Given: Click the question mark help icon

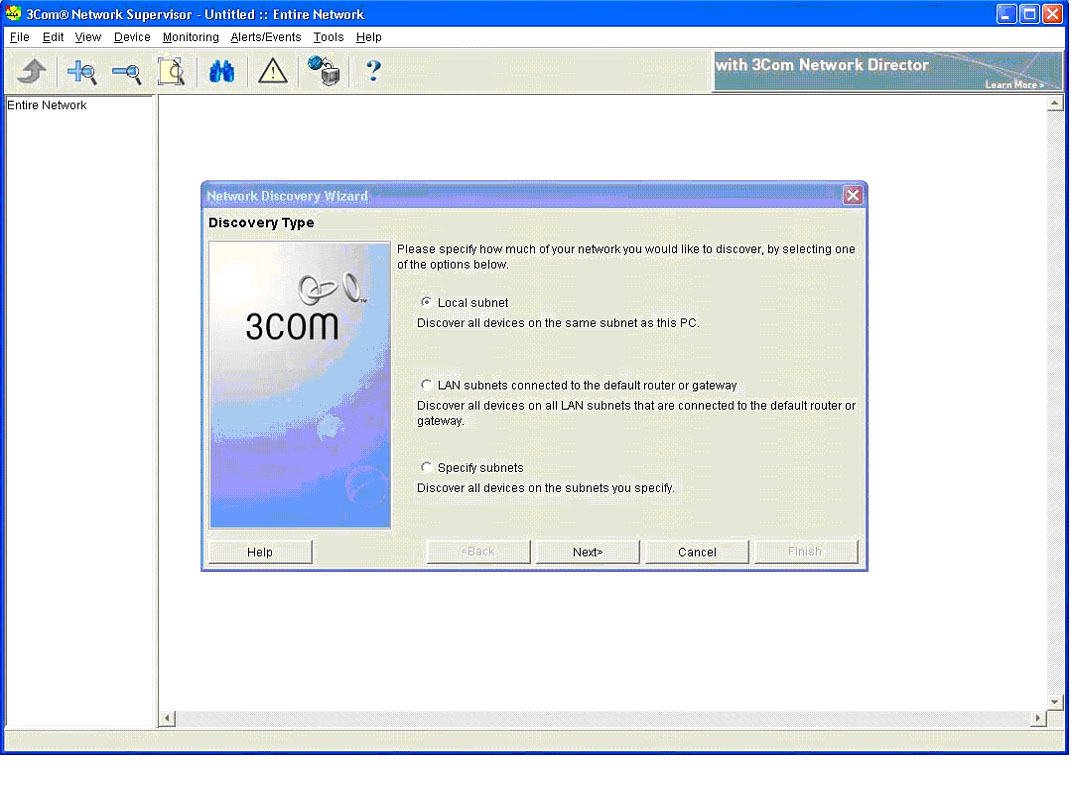Looking at the screenshot, I should point(373,71).
